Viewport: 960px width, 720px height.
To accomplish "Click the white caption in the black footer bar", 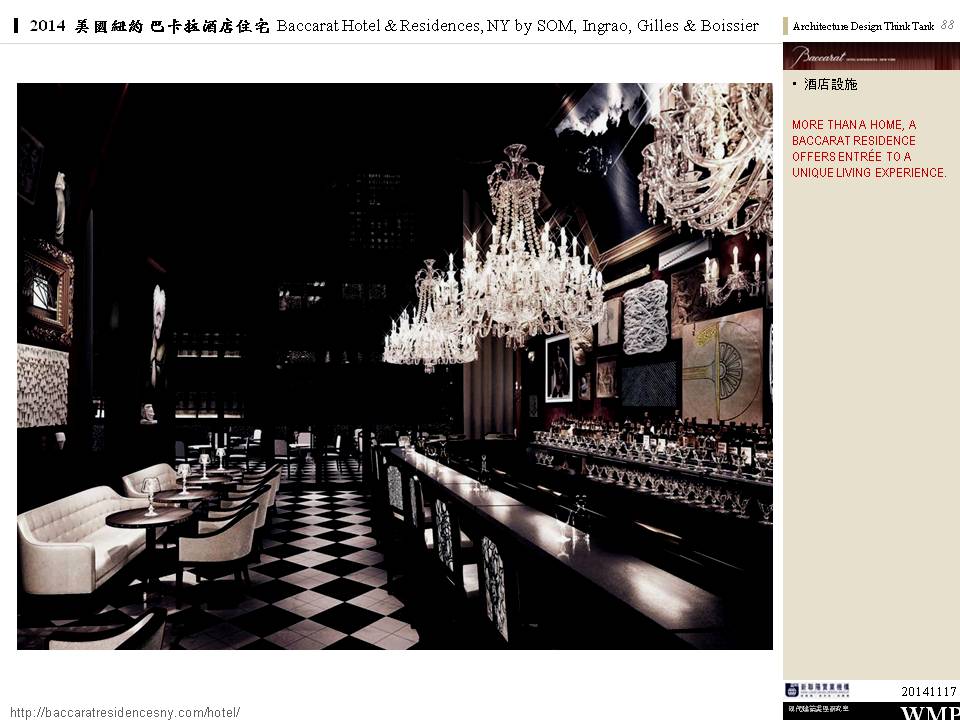I will point(816,709).
